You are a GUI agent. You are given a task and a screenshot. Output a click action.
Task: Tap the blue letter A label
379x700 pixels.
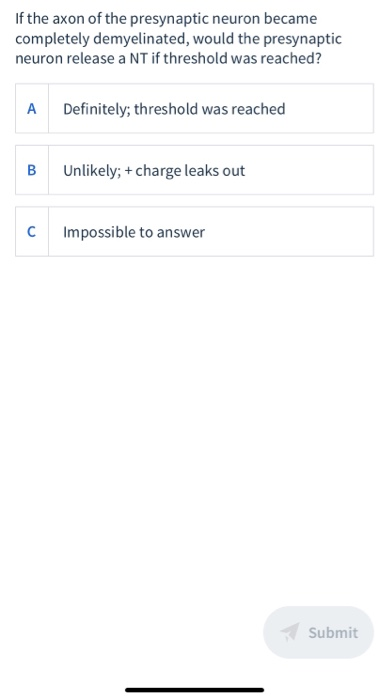click(32, 108)
